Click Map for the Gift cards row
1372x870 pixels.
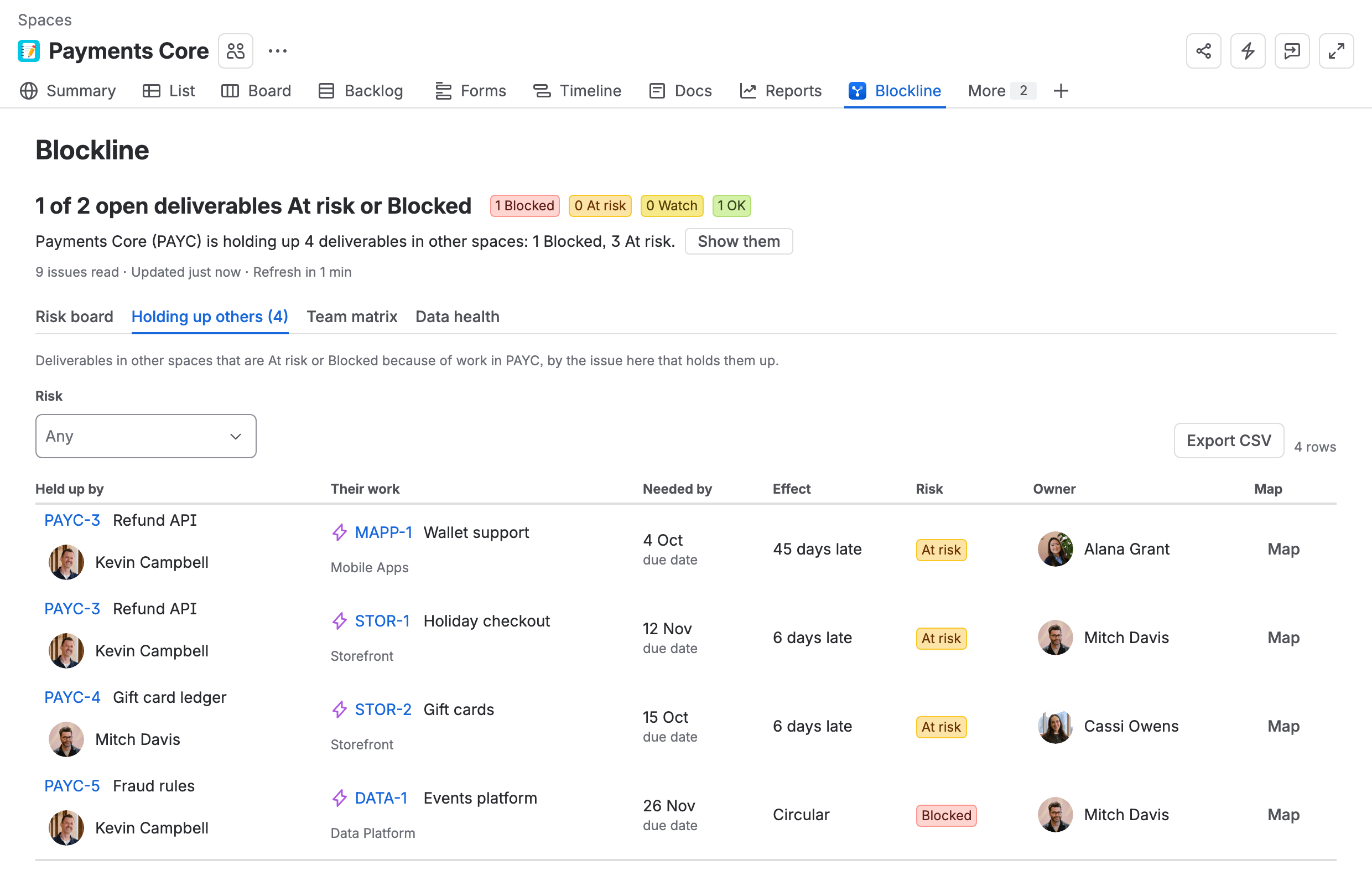pos(1283,726)
